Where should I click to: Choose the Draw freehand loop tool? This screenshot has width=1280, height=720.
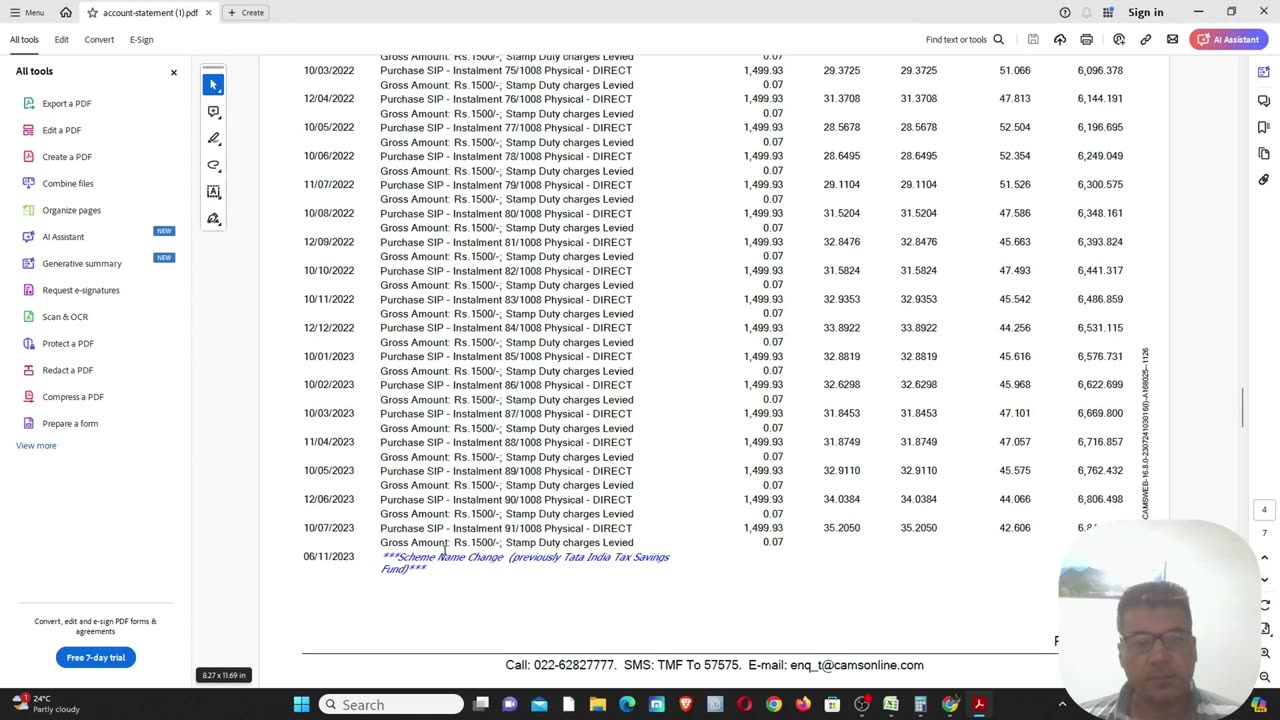[213, 165]
